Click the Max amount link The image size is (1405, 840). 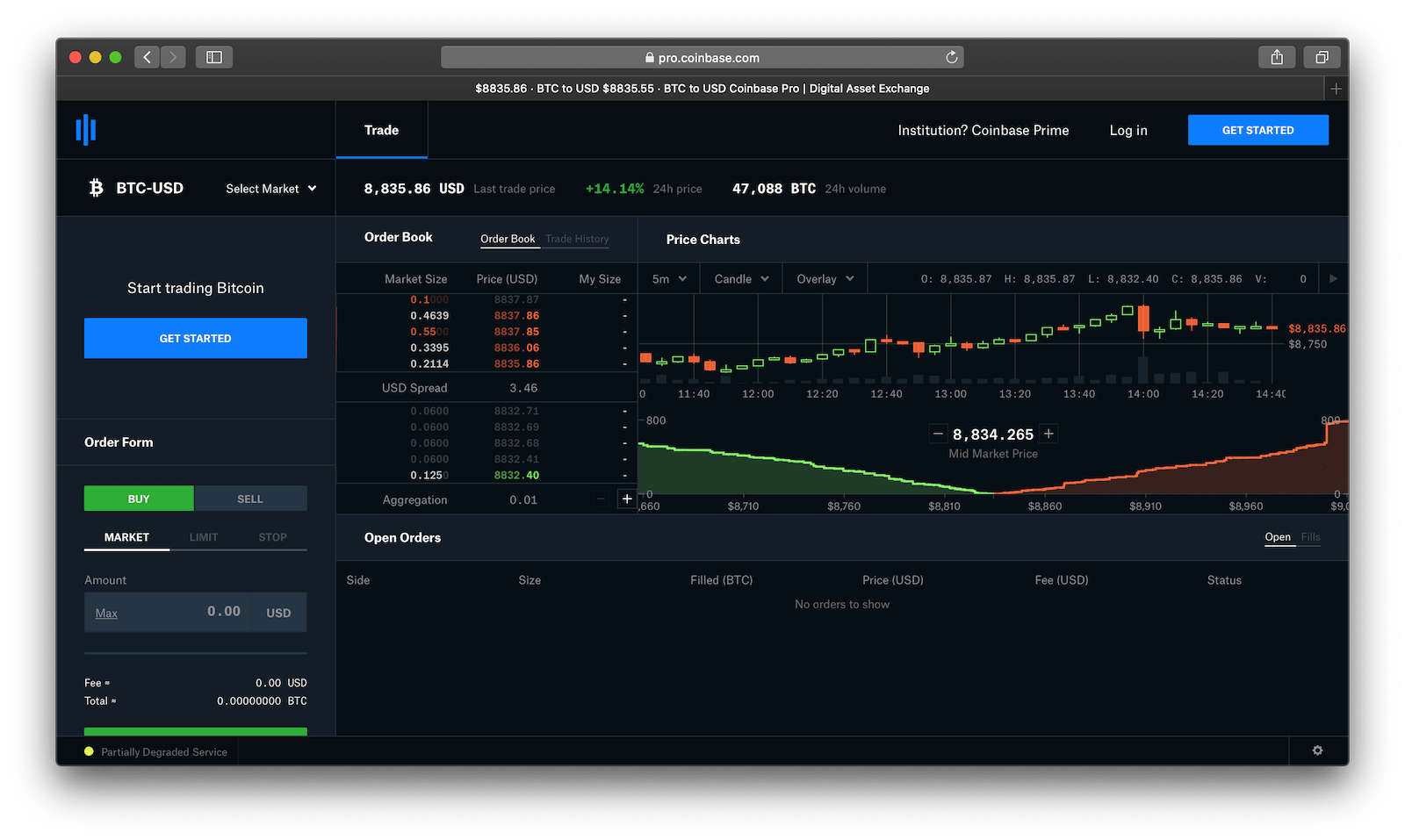click(x=106, y=614)
